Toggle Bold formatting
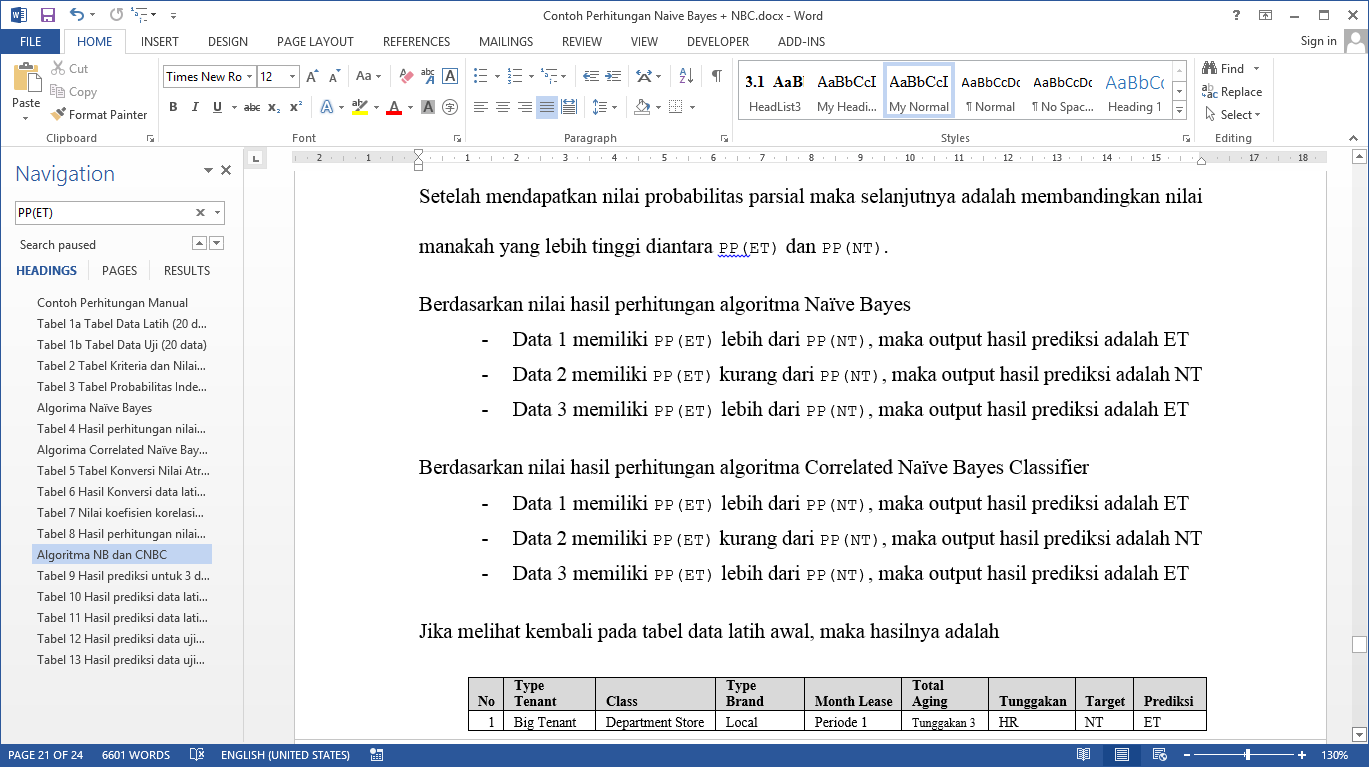Image resolution: width=1369 pixels, height=767 pixels. 173,107
